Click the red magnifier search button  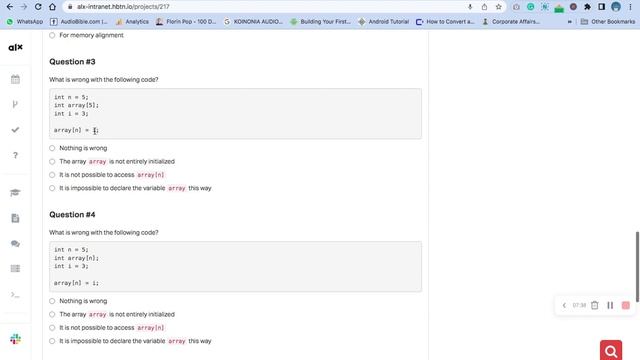pos(611,350)
